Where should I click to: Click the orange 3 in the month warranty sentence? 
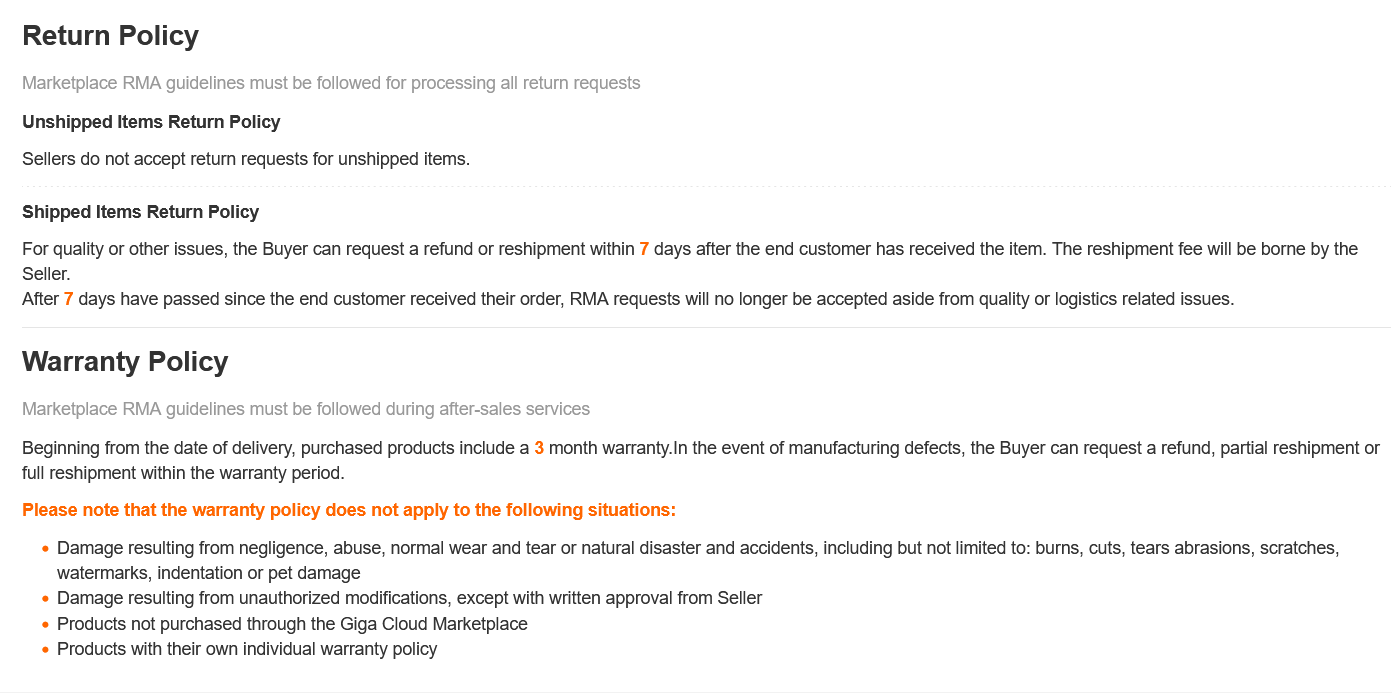539,448
